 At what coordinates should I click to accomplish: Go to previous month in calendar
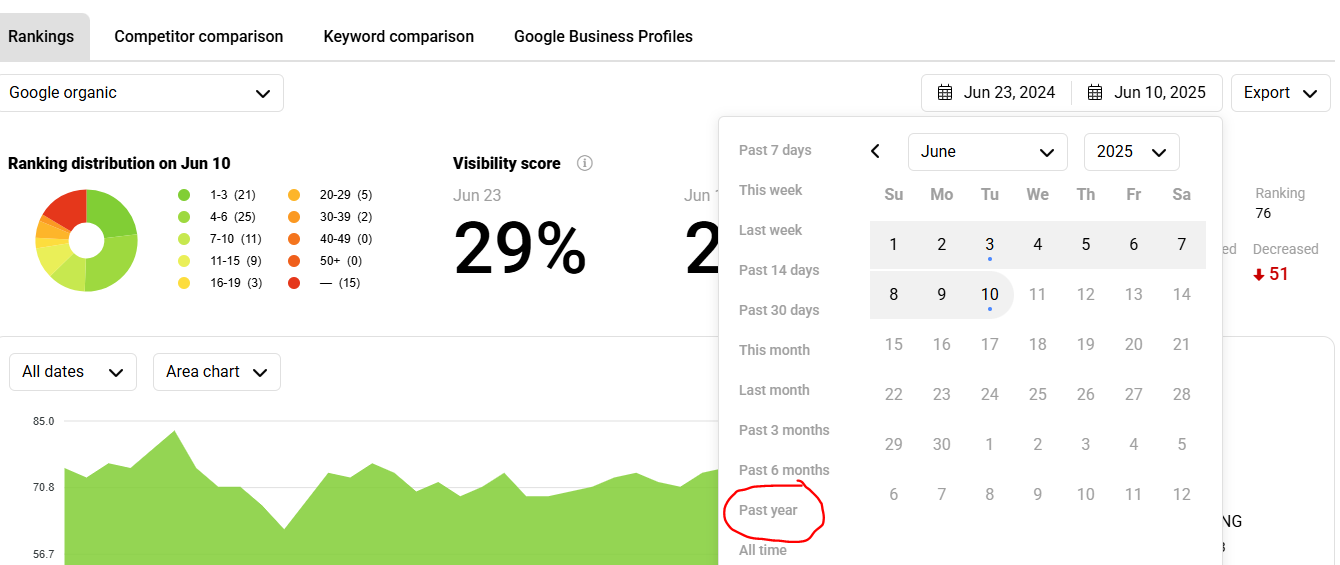click(x=875, y=152)
